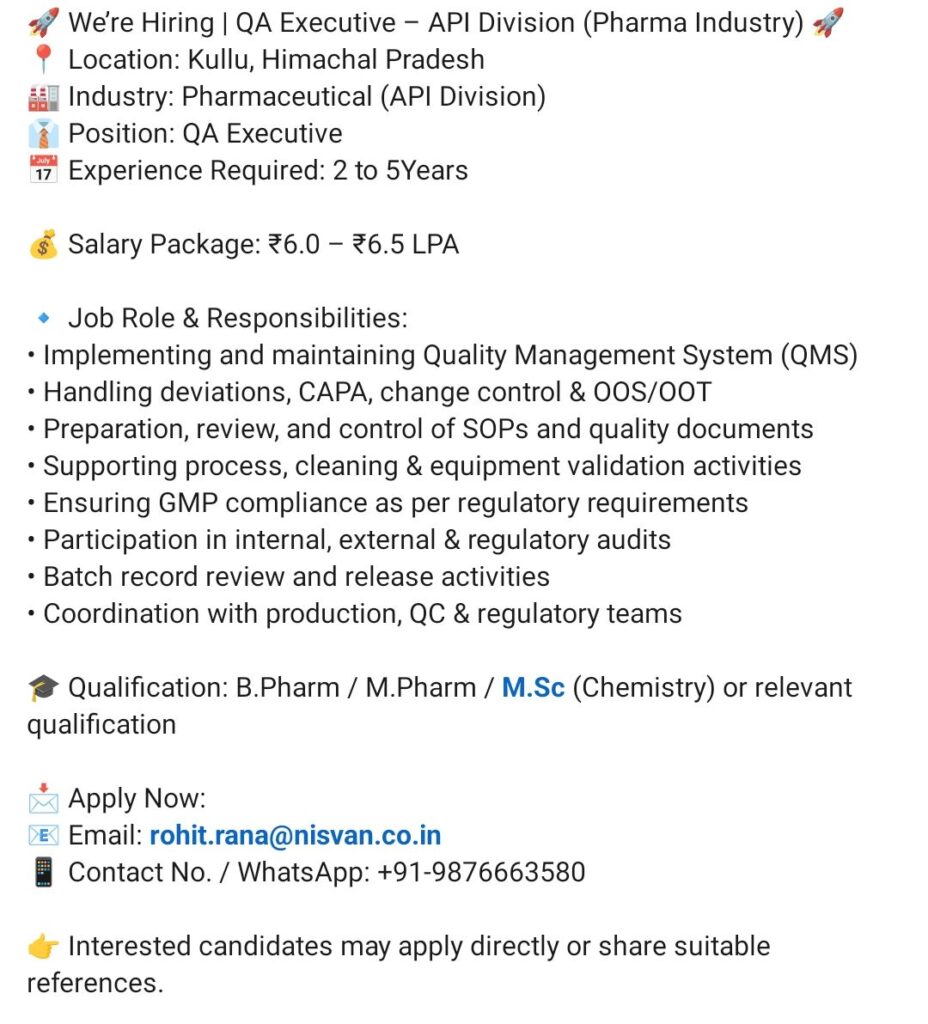The image size is (928, 1024).
Task: Click the blue diamond before Job Role
Action: (x=43, y=319)
